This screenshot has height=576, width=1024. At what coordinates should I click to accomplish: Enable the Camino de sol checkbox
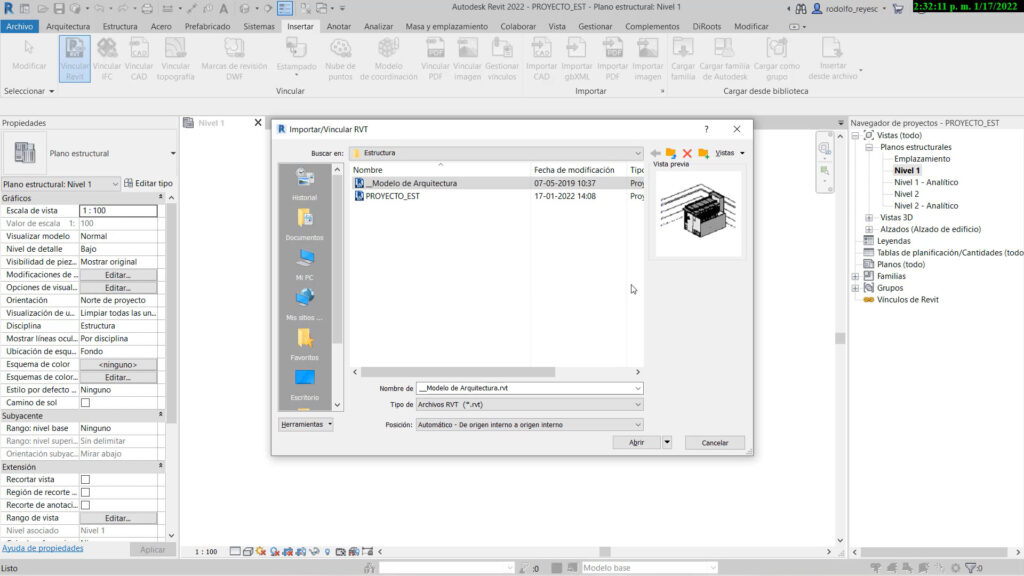point(85,403)
